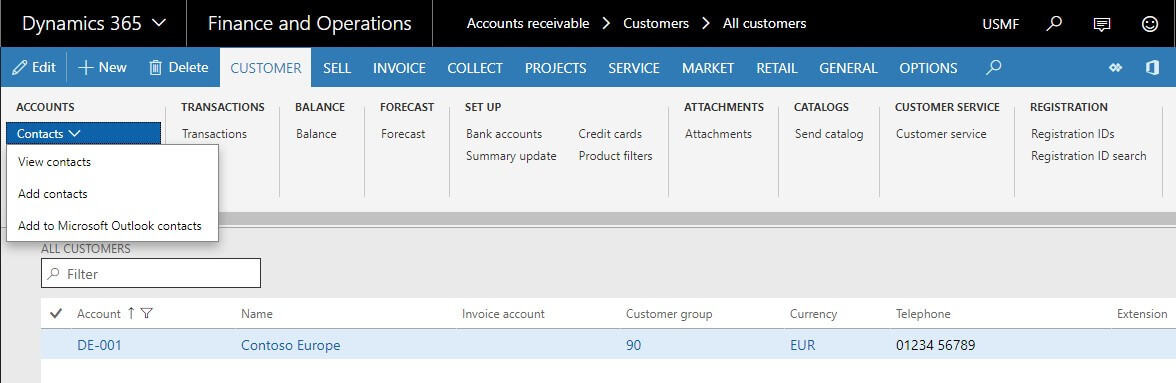
Task: Open the messages icon in the header
Action: (1102, 24)
